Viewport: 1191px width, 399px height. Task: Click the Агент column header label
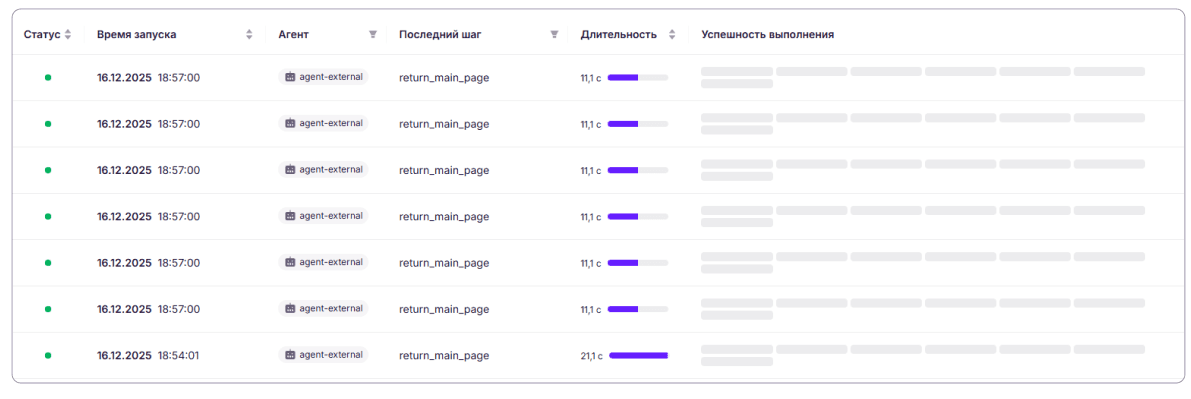coord(294,35)
